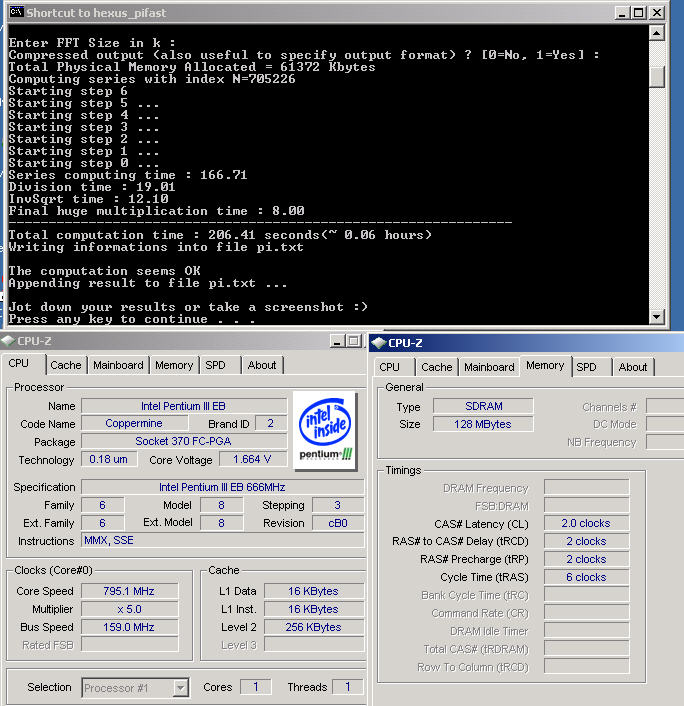Click the Package value 'Socket 370 FC-PGA'
684x706 pixels.
(184, 441)
